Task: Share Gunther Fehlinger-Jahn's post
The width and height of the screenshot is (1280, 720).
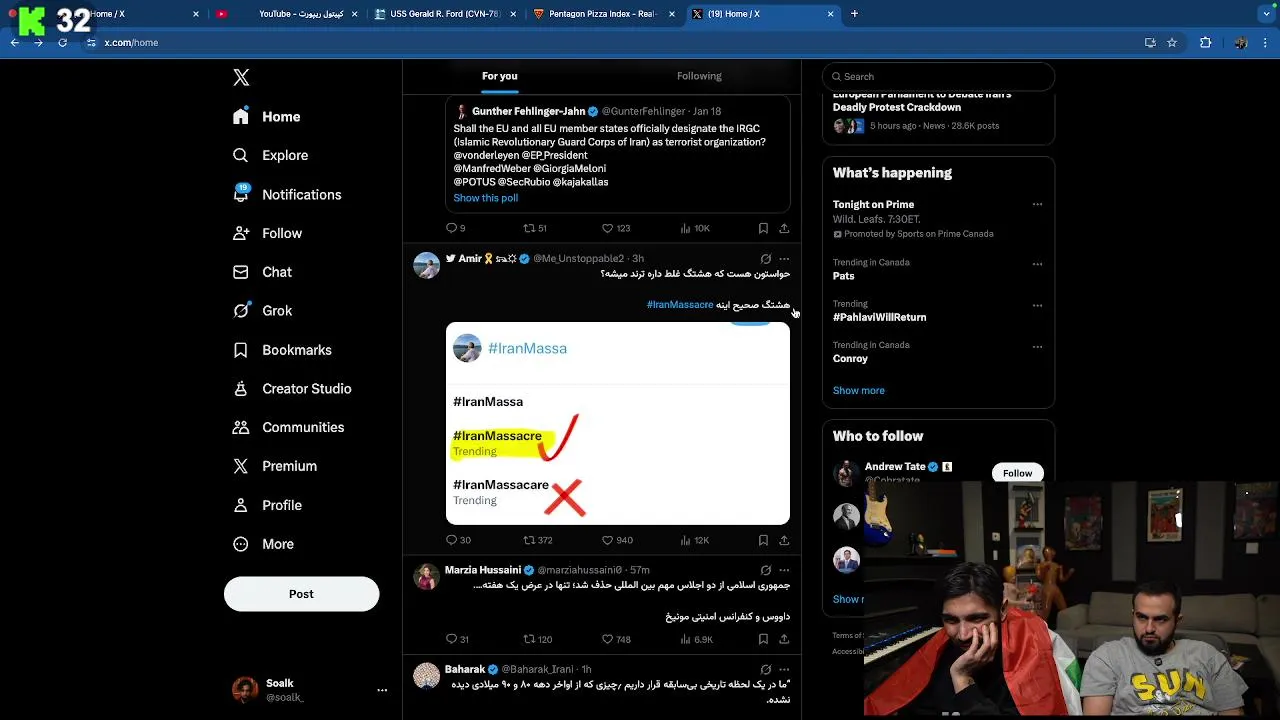Action: pyautogui.click(x=784, y=228)
